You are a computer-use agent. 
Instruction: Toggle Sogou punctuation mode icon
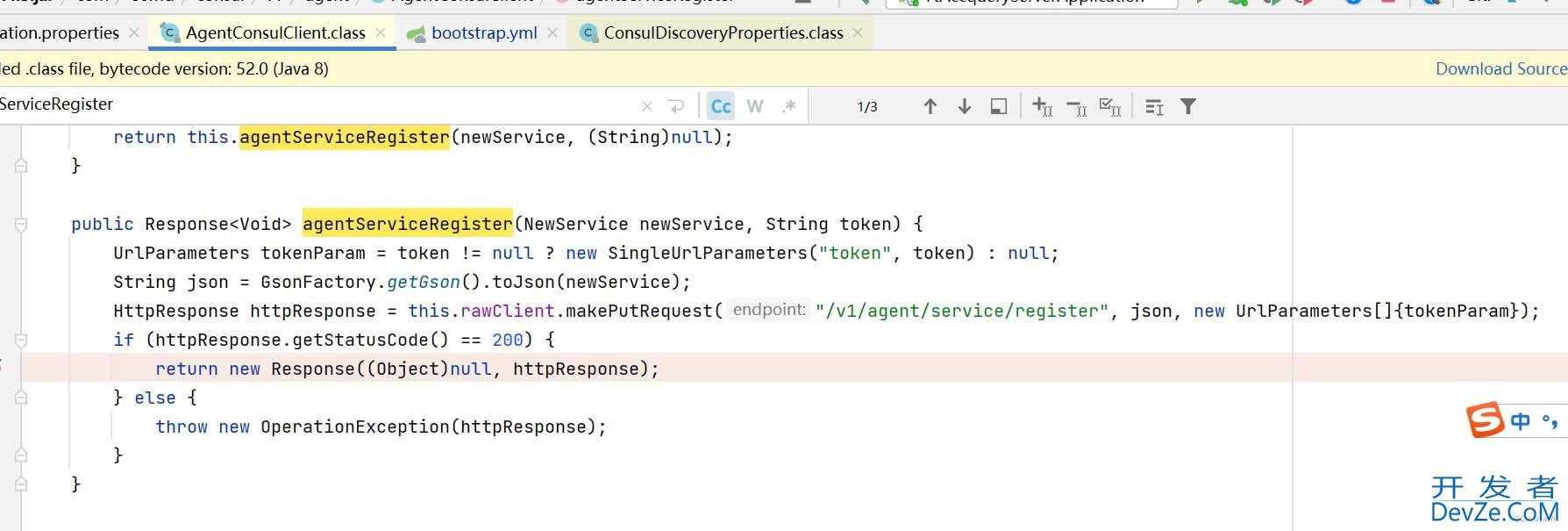pos(1550,421)
